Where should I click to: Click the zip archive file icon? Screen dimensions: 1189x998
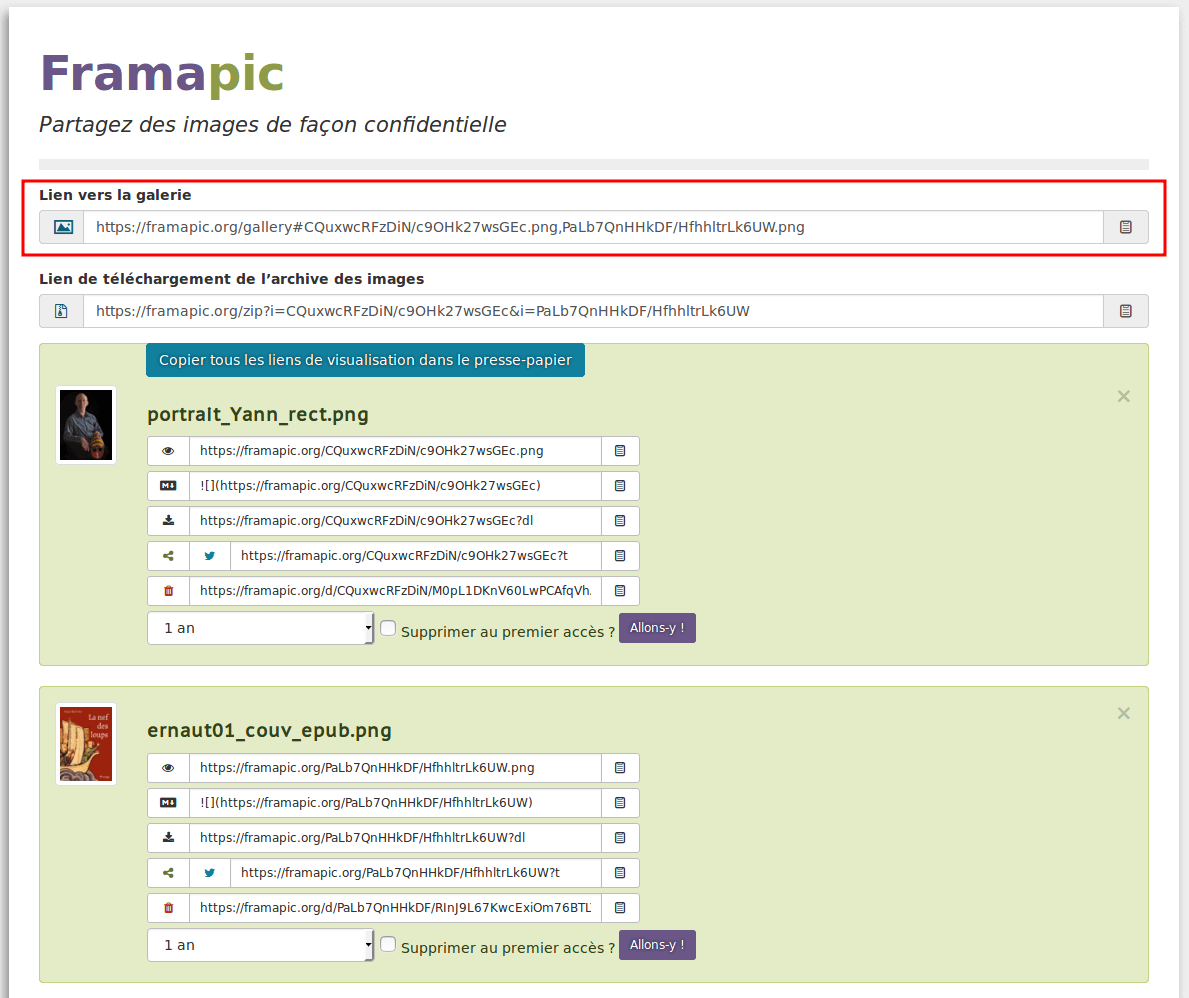pos(61,311)
